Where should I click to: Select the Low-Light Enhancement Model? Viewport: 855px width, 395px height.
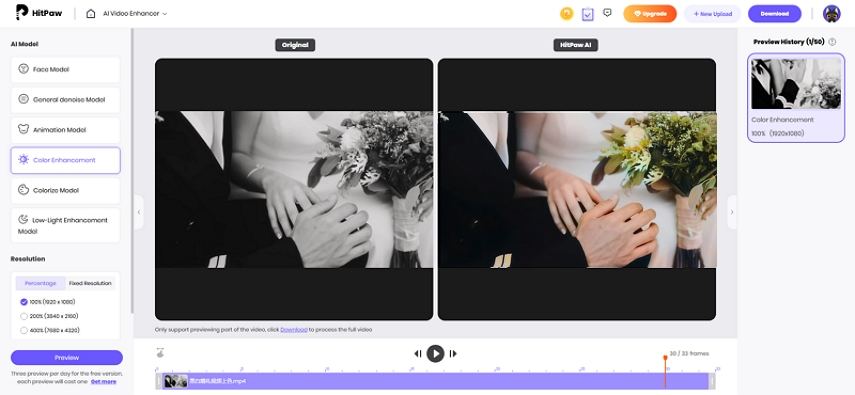(x=65, y=225)
